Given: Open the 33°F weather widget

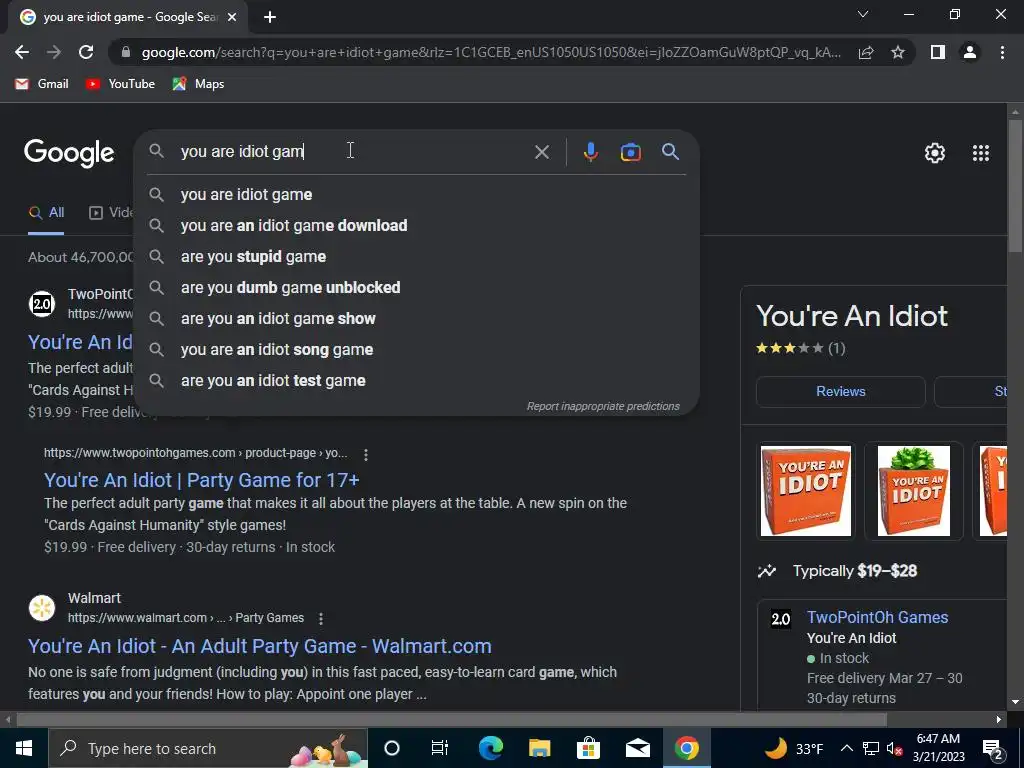Looking at the screenshot, I should point(793,748).
